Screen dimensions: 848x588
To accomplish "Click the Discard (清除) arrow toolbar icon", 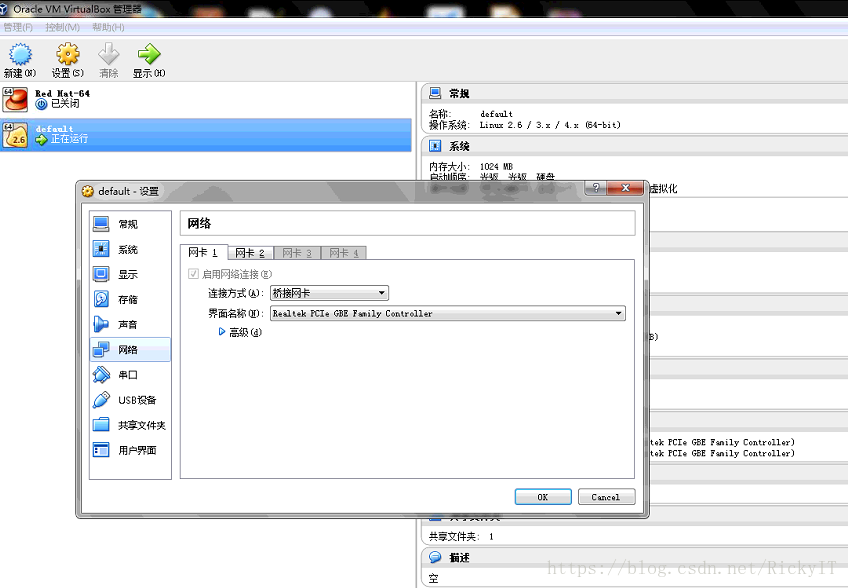I will [109, 54].
